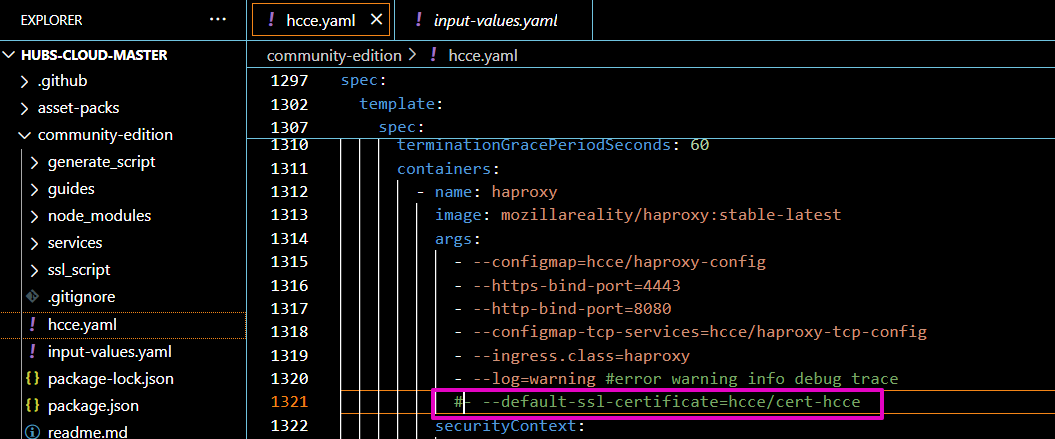Click the commented --default-ssl-certificate line
Image resolution: width=1055 pixels, height=439 pixels.
pos(657,403)
